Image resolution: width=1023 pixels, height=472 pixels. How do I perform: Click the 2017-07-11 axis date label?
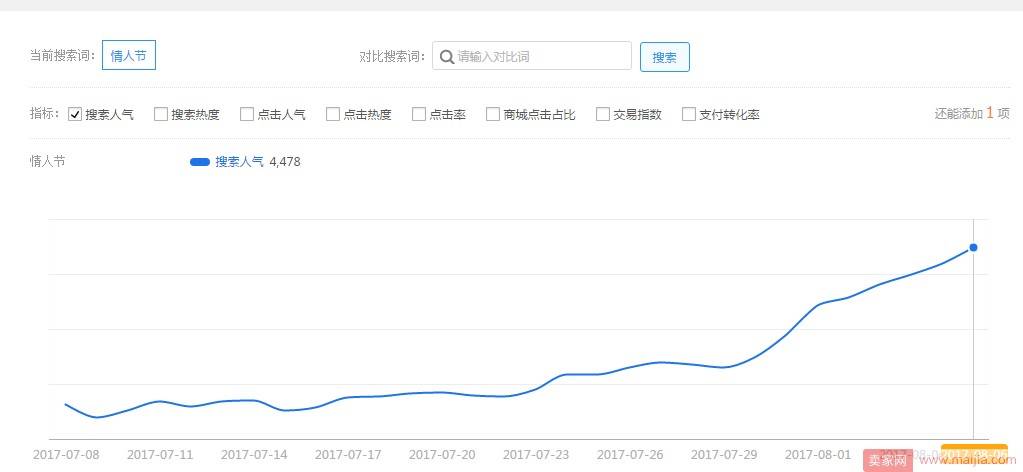pos(160,454)
